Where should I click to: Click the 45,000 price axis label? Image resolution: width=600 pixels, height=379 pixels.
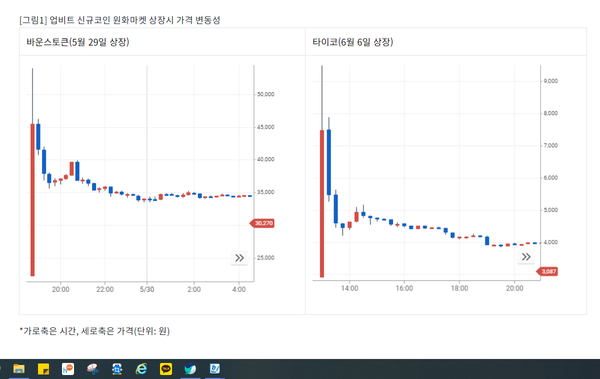coord(266,127)
